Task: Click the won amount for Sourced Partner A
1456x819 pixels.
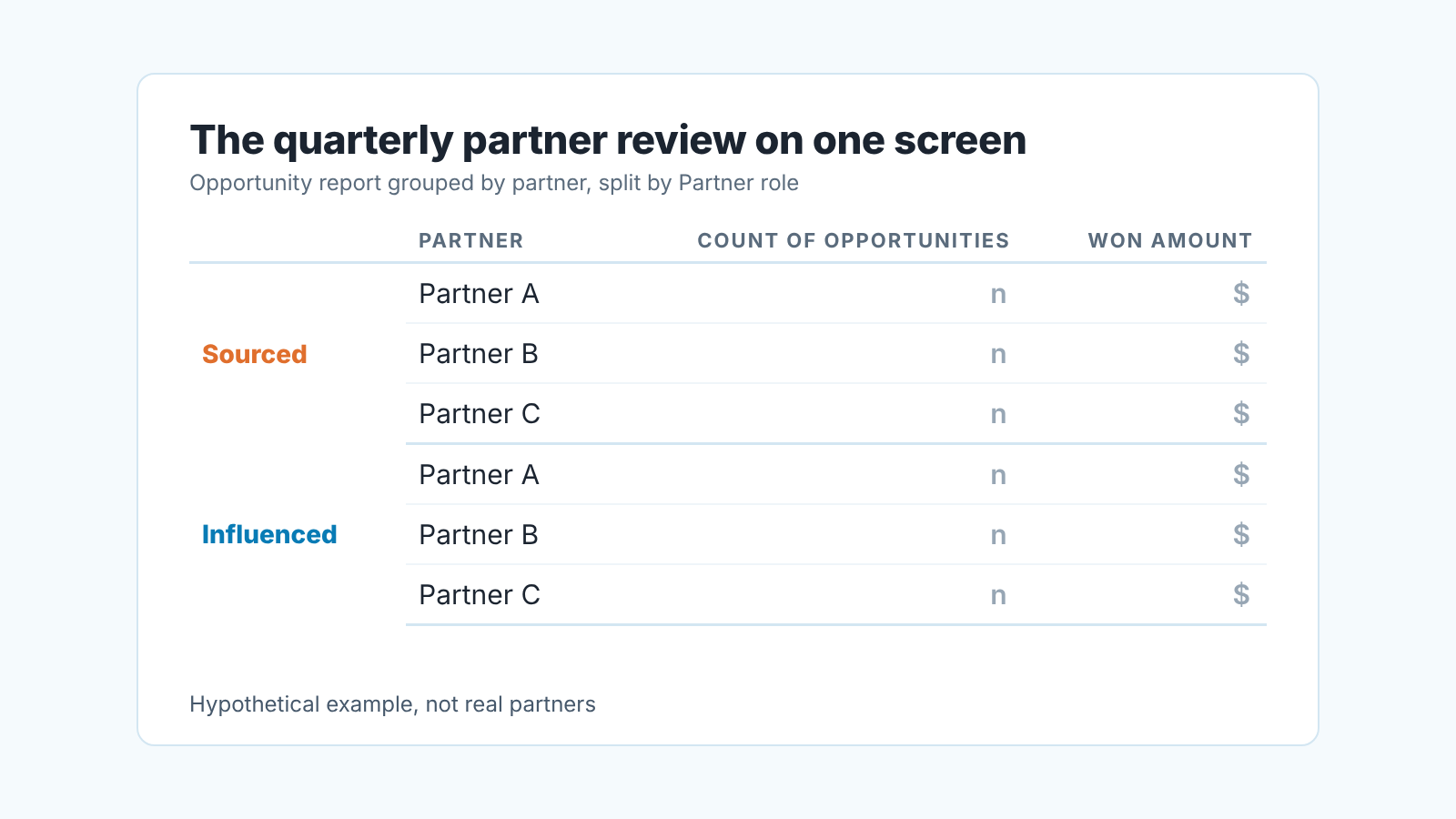Action: (x=1241, y=293)
